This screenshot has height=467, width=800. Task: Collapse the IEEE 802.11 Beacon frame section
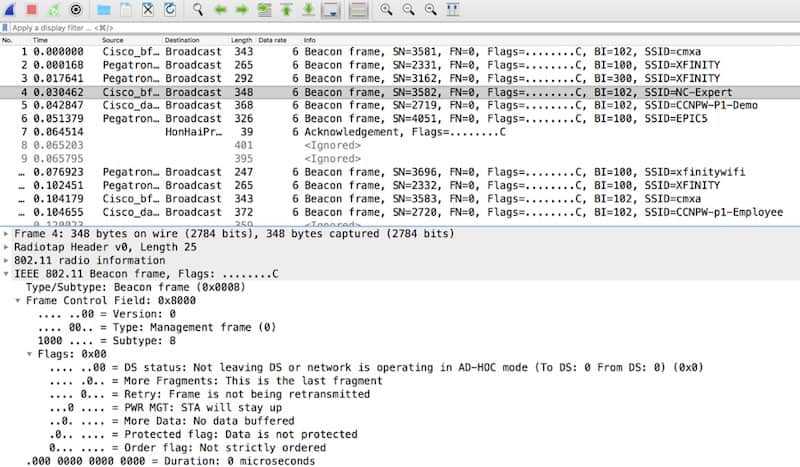coord(6,274)
